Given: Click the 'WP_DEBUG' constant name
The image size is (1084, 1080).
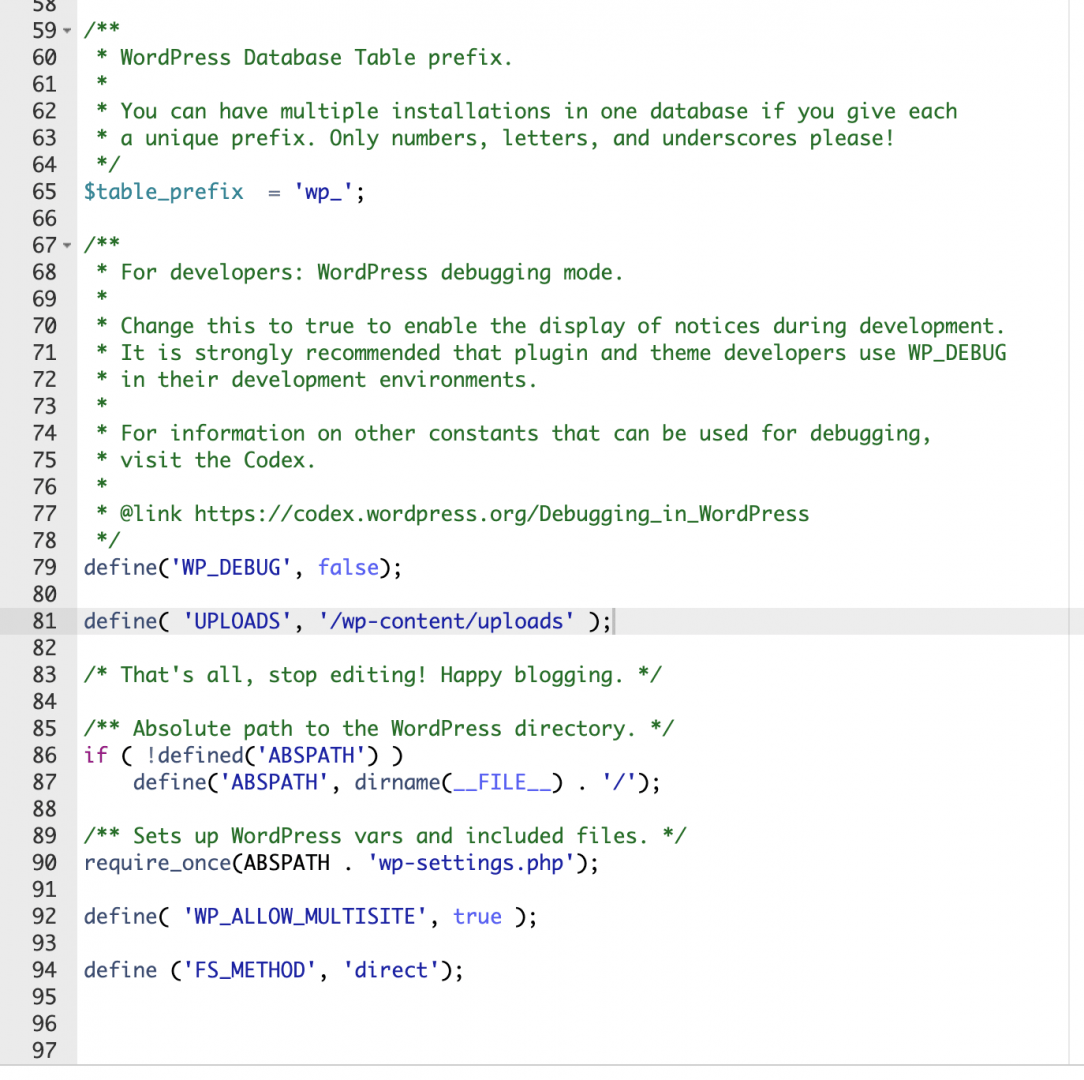Looking at the screenshot, I should tap(232, 567).
